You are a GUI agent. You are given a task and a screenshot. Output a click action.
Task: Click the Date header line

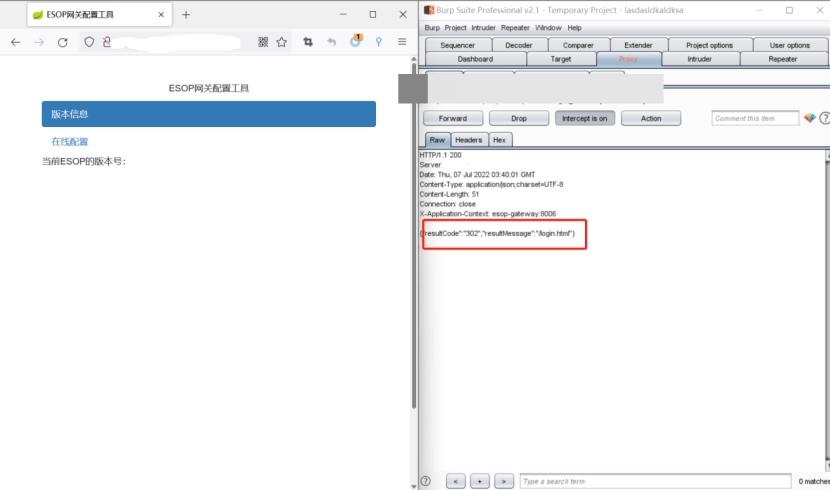(x=477, y=175)
